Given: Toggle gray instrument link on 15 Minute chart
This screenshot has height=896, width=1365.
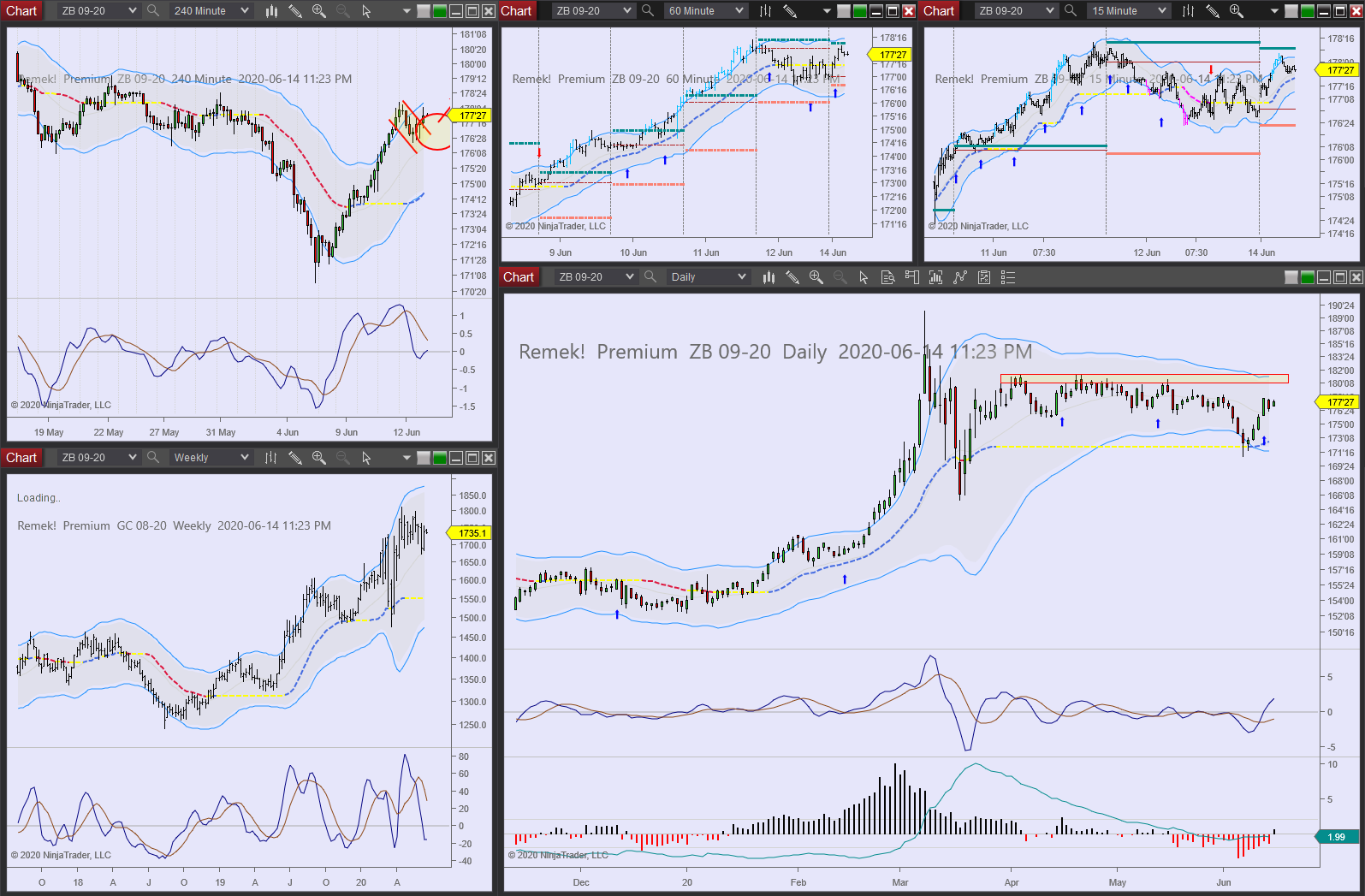Looking at the screenshot, I should click(x=1291, y=11).
